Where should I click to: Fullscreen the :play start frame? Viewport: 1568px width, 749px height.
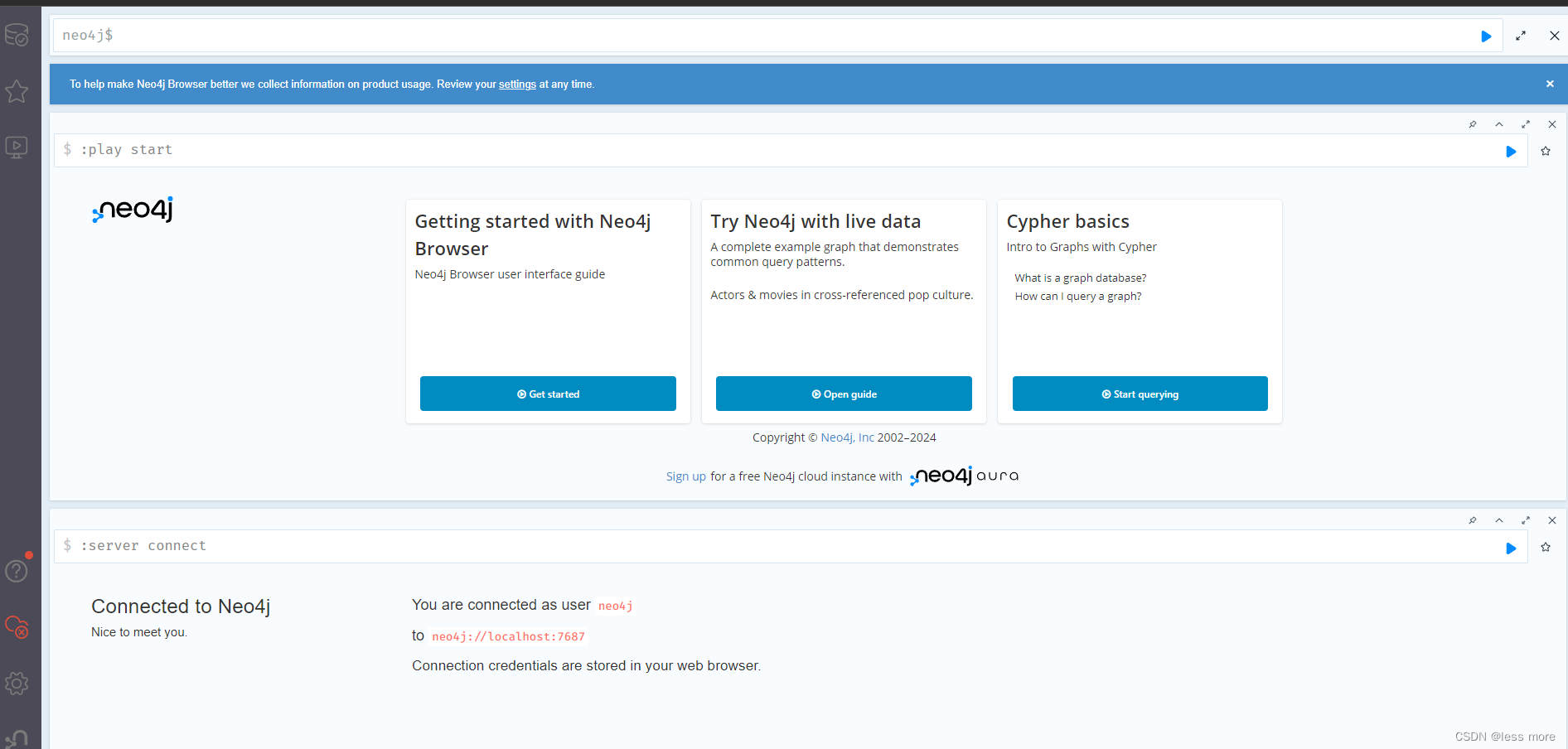pos(1526,124)
